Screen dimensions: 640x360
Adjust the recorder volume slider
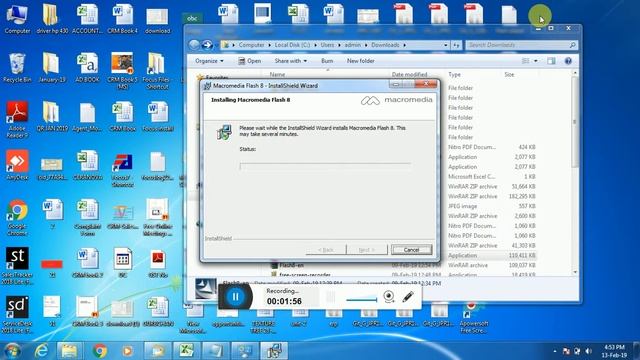(362, 300)
